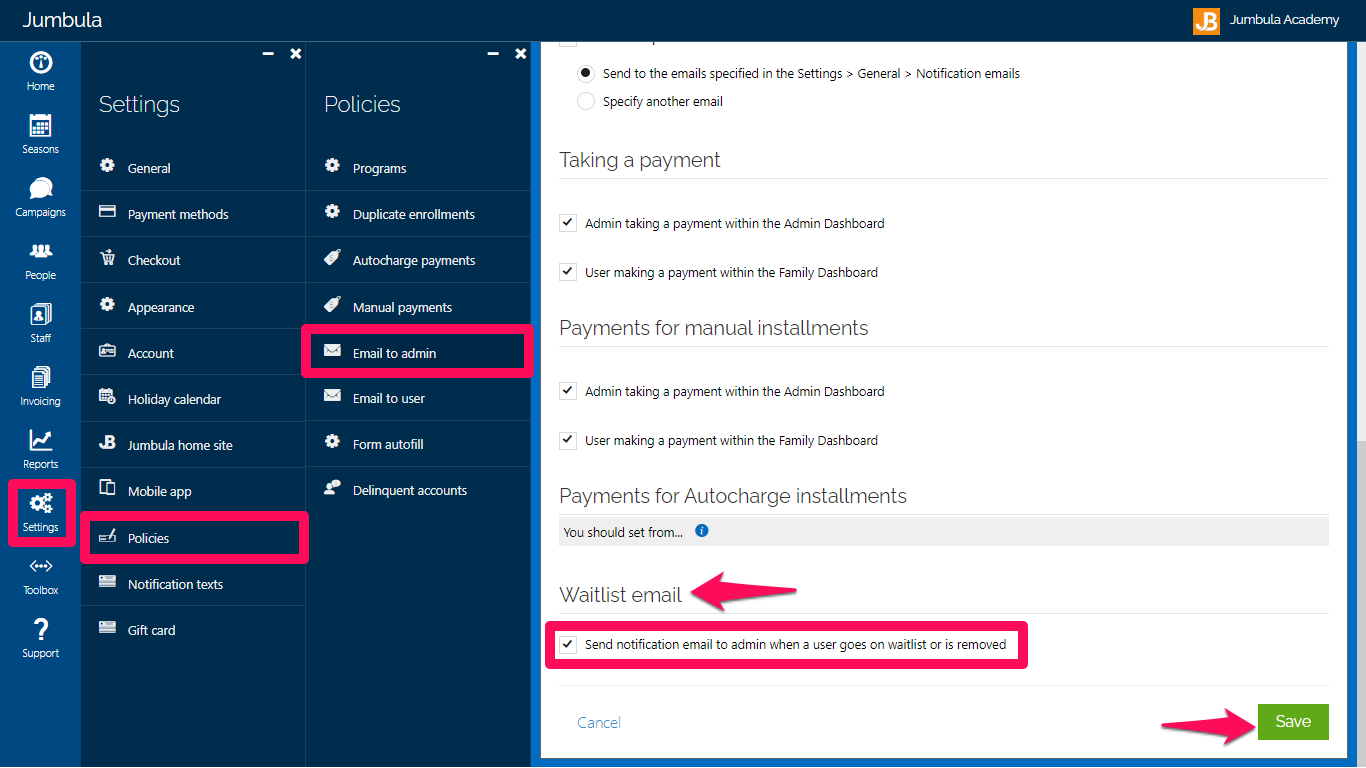Click the card icon next to Payment methods

point(107,213)
